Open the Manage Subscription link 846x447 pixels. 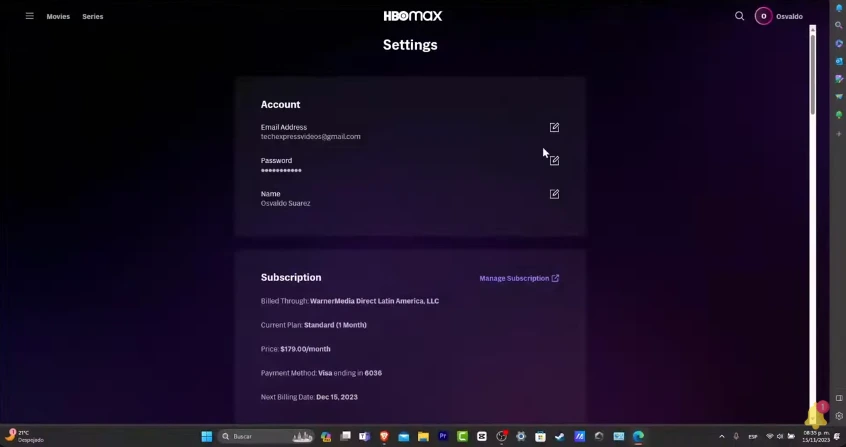[519, 279]
